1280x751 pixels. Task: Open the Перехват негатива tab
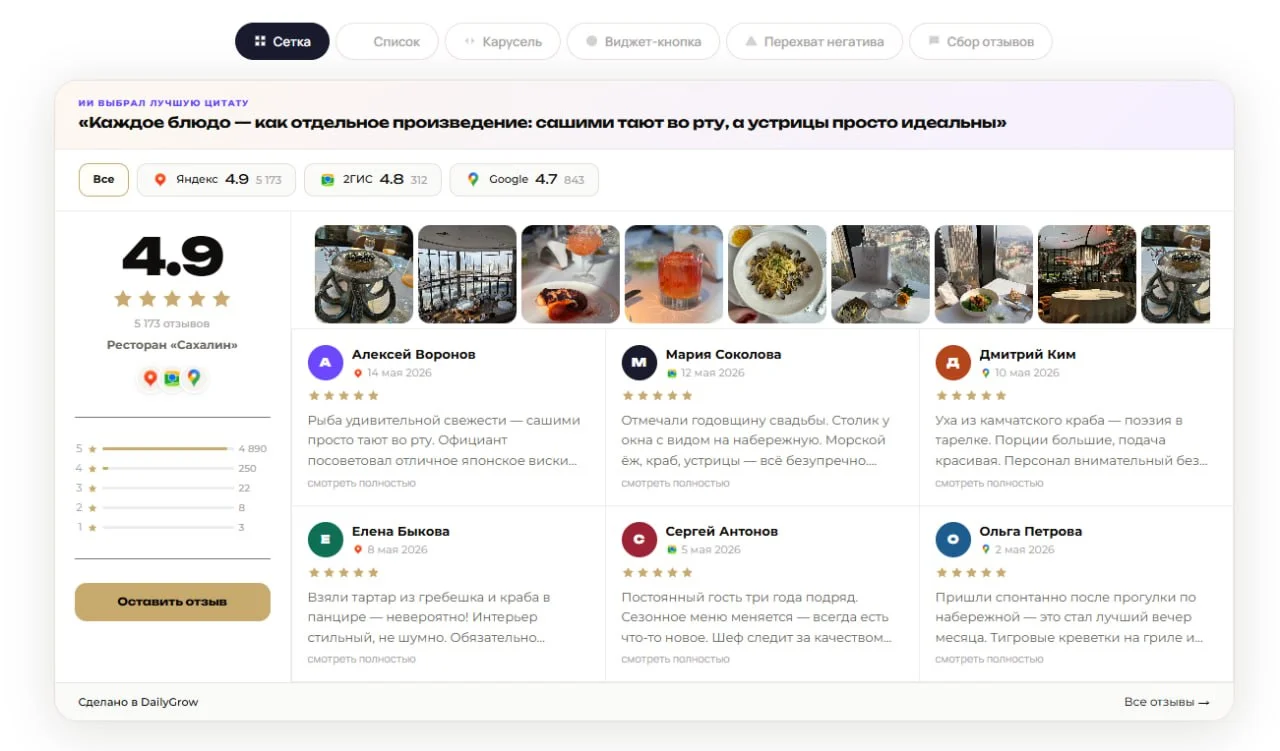pyautogui.click(x=814, y=42)
